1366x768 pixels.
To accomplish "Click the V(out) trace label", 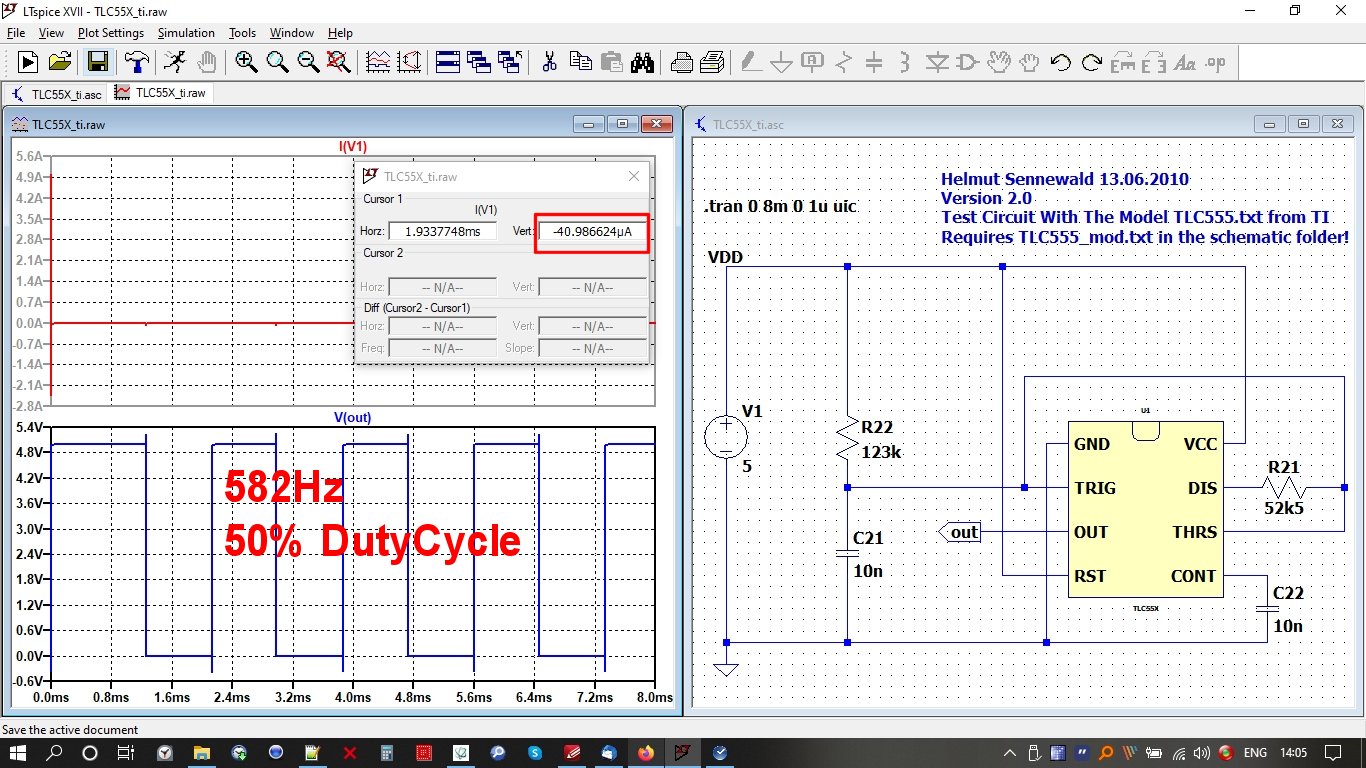I will click(x=353, y=417).
